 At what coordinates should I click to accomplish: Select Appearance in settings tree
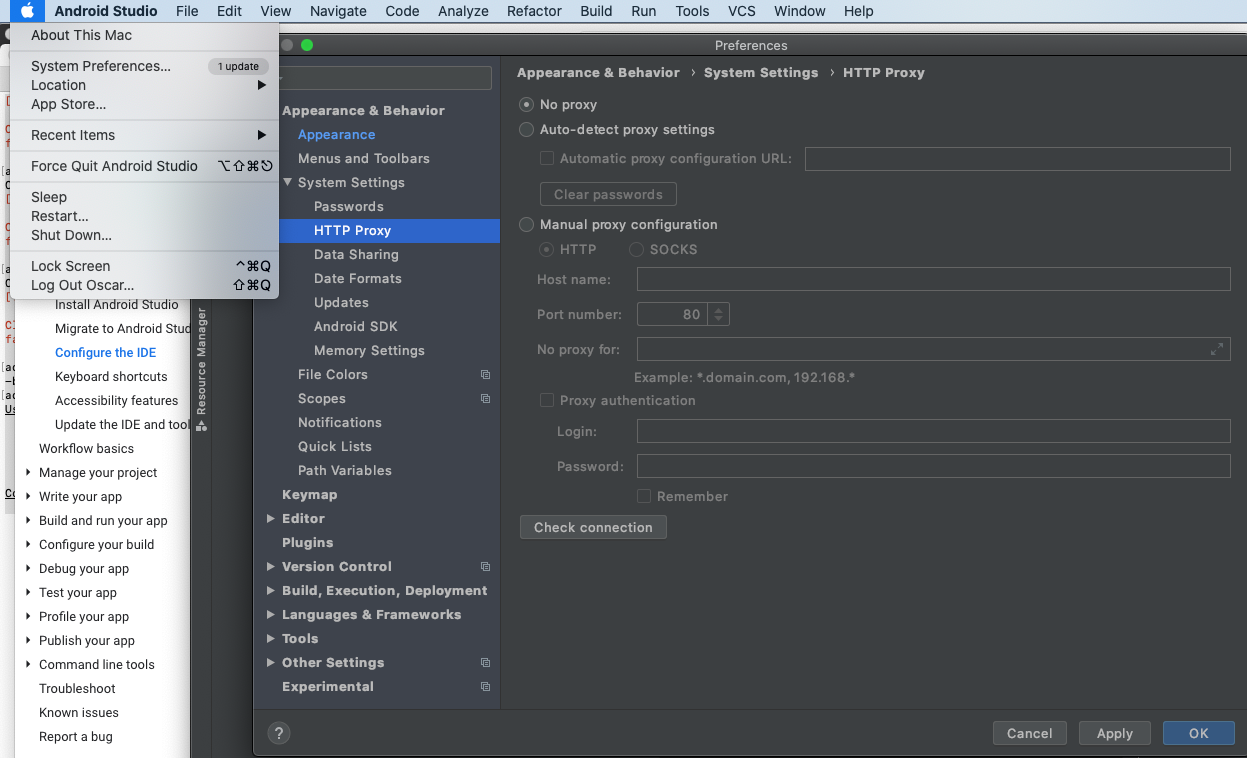(x=337, y=135)
